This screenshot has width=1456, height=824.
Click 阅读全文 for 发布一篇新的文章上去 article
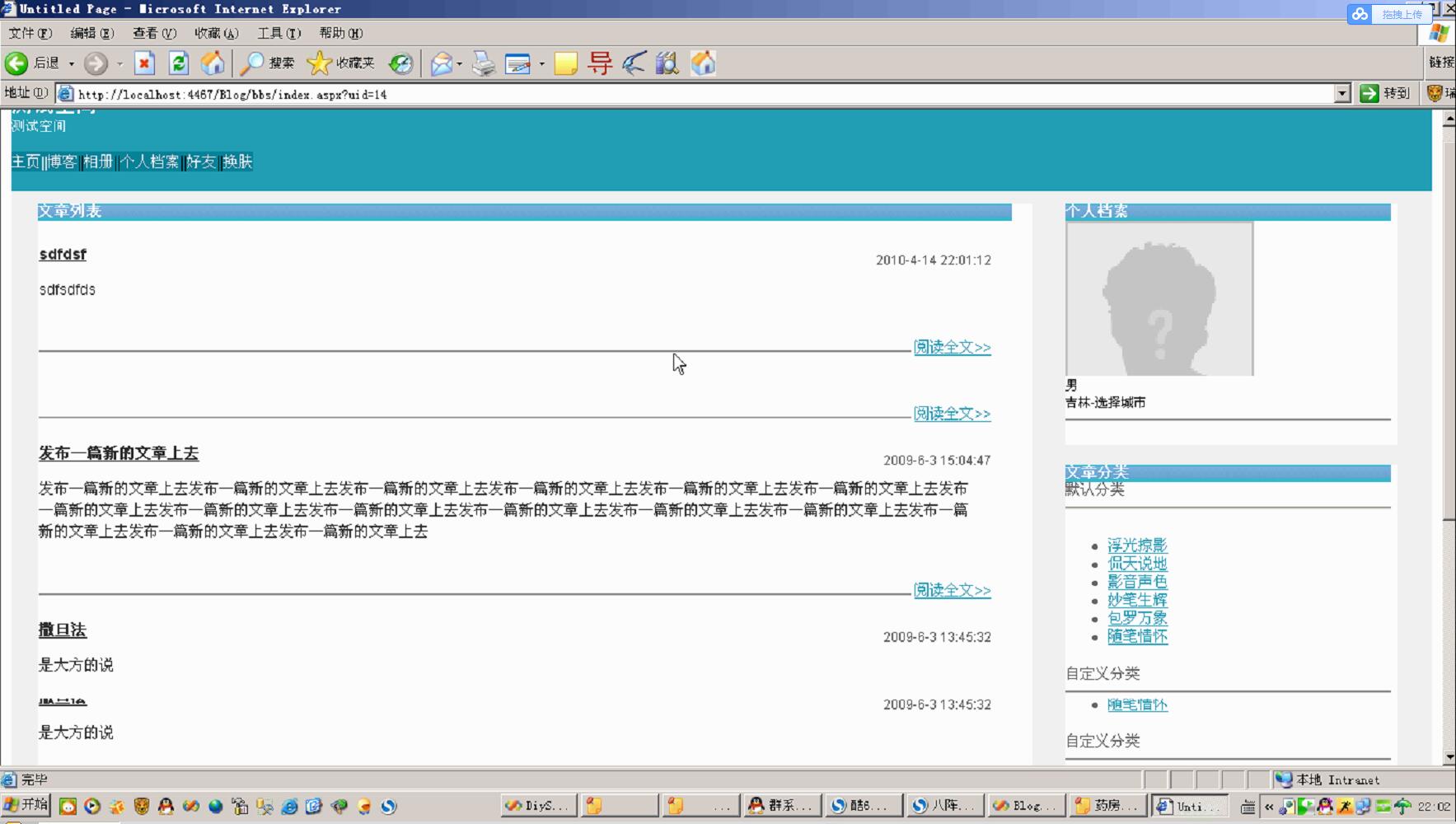tap(952, 590)
